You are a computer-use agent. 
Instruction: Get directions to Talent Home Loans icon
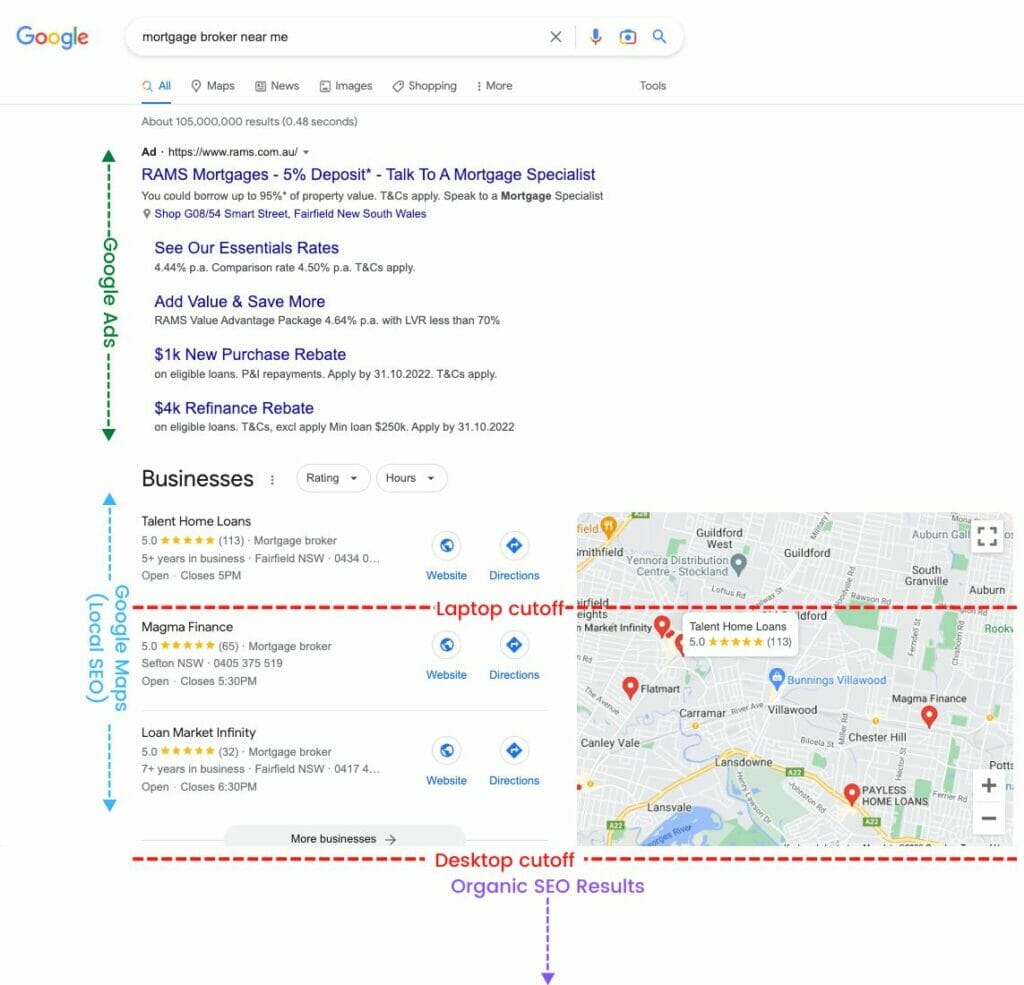point(514,545)
